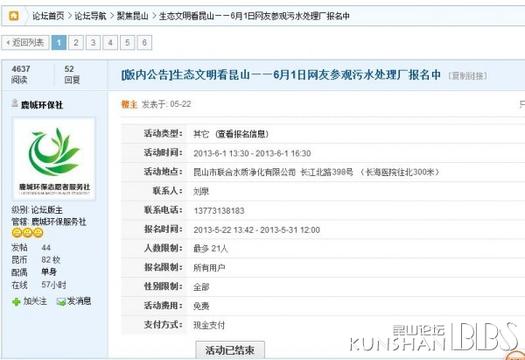The height and width of the screenshot is (360, 525).
Task: Open the 鹿城环保社 avatar logo image
Action: [54, 159]
